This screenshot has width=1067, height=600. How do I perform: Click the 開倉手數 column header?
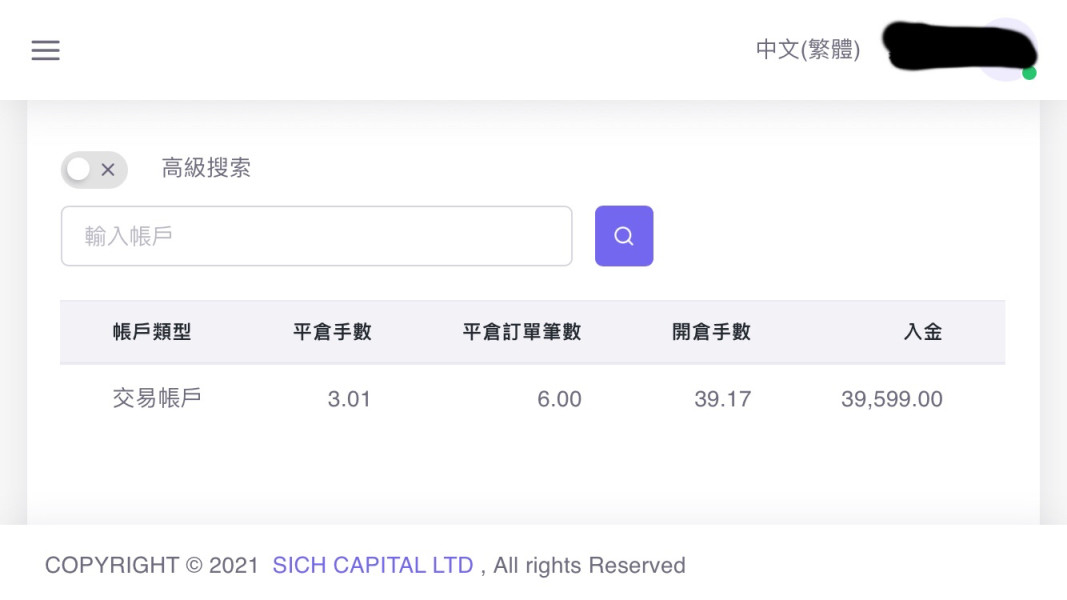tap(711, 332)
